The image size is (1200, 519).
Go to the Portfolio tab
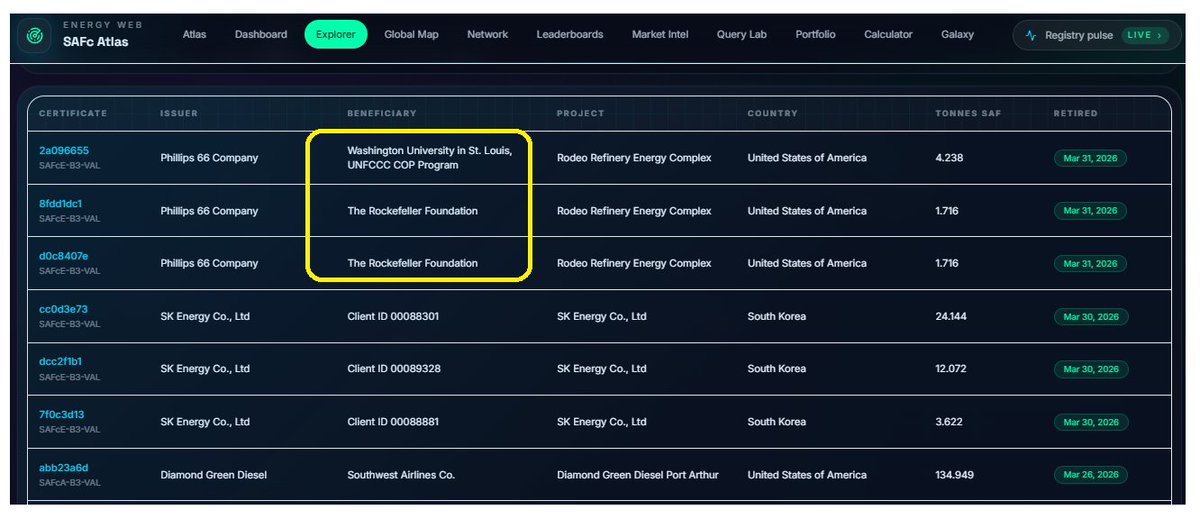click(815, 35)
